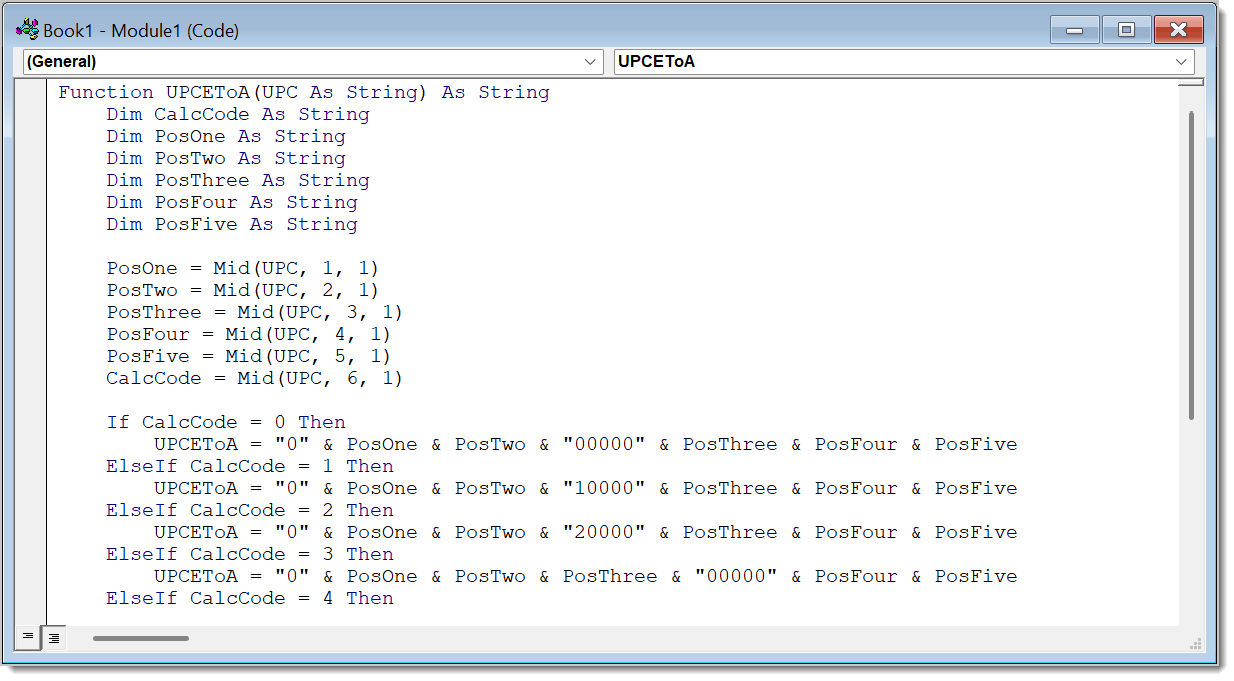1234x681 pixels.
Task: Close the Module1 code window
Action: coord(1178,30)
